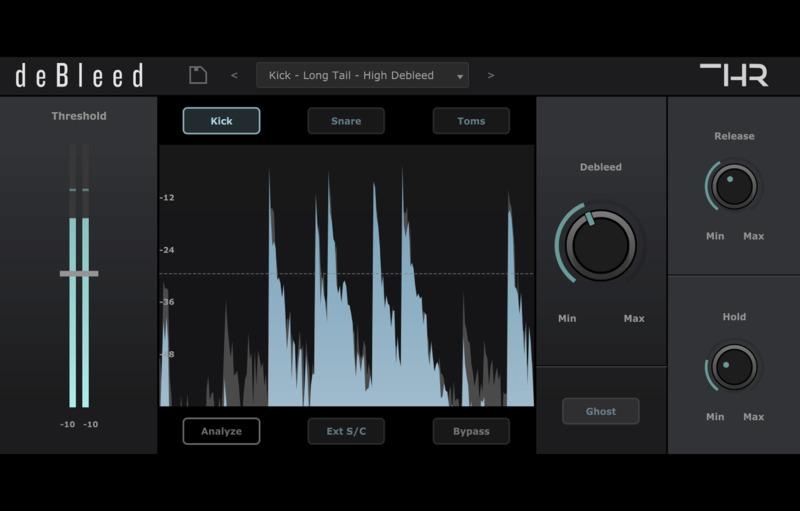Screen dimensions: 800x511
Task: Enable Ext S/C sidechain input
Action: pyautogui.click(x=346, y=431)
